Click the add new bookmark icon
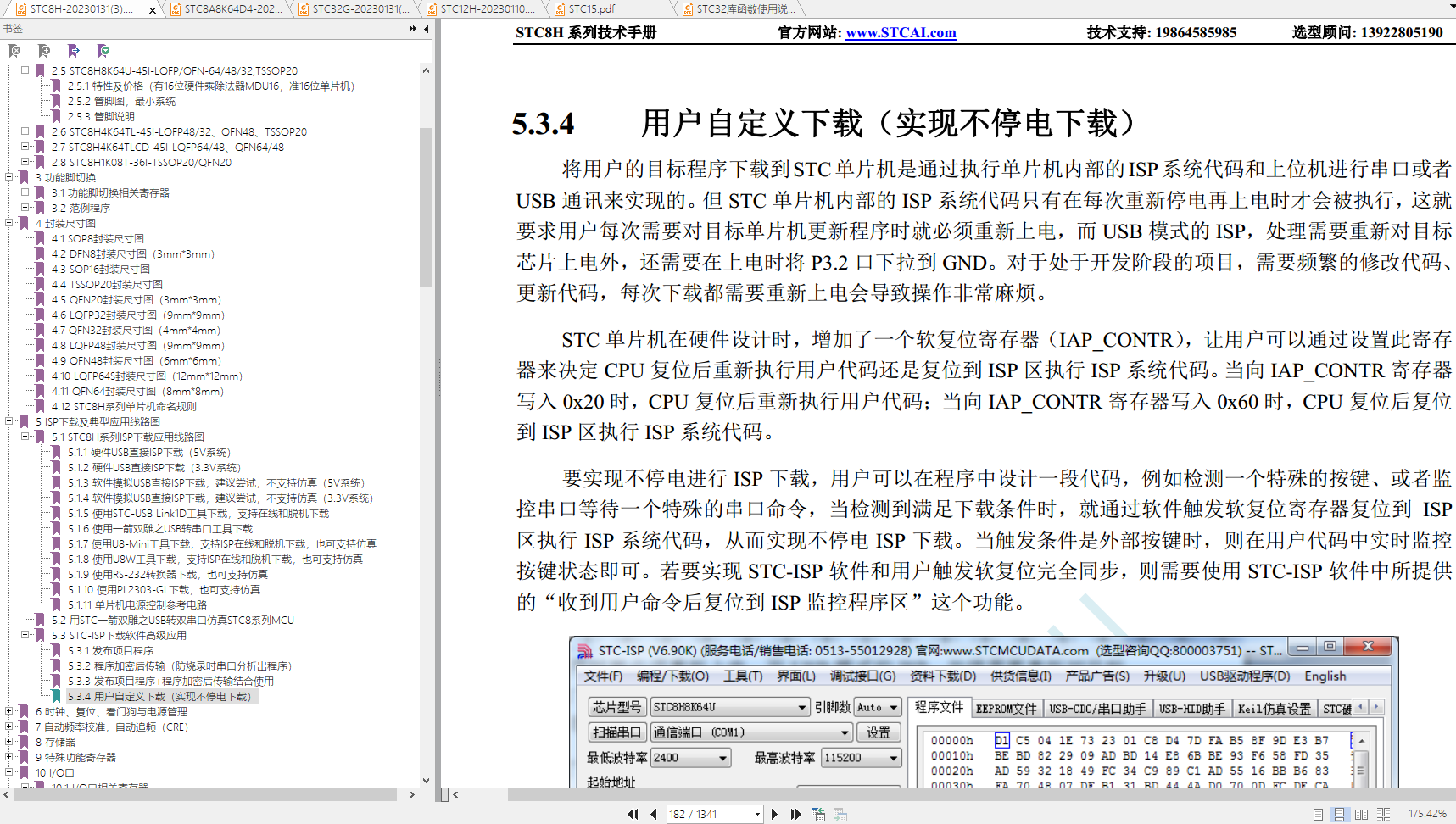 pos(44,51)
